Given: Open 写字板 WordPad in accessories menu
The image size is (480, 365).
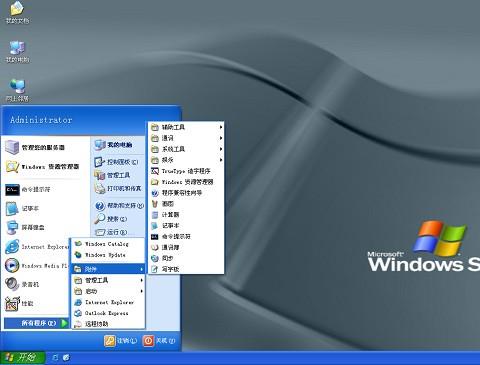Looking at the screenshot, I should click(x=186, y=269).
